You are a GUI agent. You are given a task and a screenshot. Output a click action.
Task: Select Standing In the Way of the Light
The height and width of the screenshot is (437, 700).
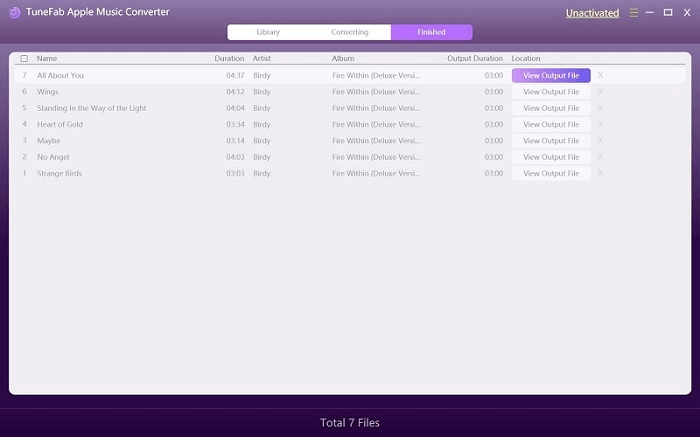coord(92,108)
